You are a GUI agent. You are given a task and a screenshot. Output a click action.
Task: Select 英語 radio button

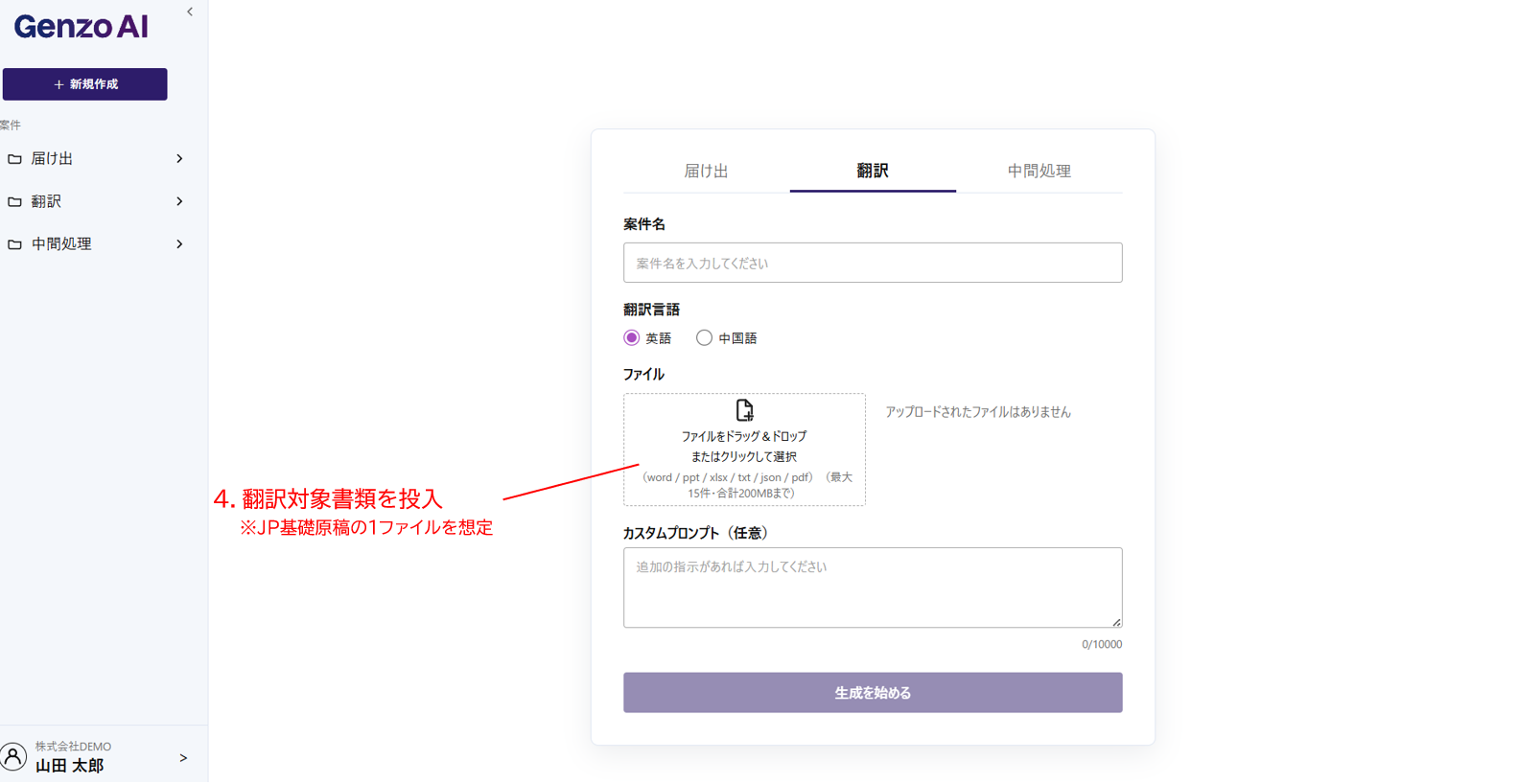631,338
